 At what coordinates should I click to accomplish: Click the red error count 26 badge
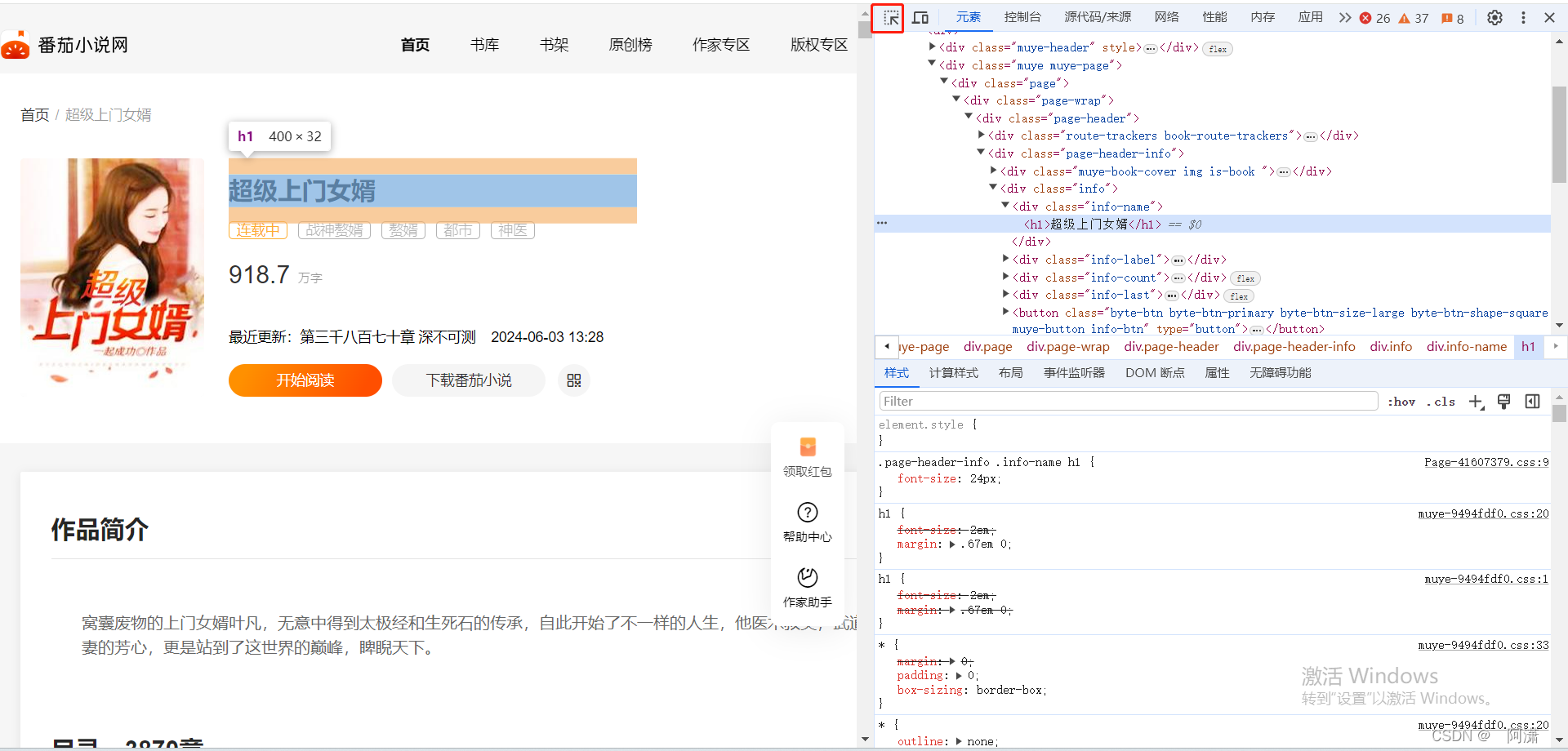point(1374,18)
